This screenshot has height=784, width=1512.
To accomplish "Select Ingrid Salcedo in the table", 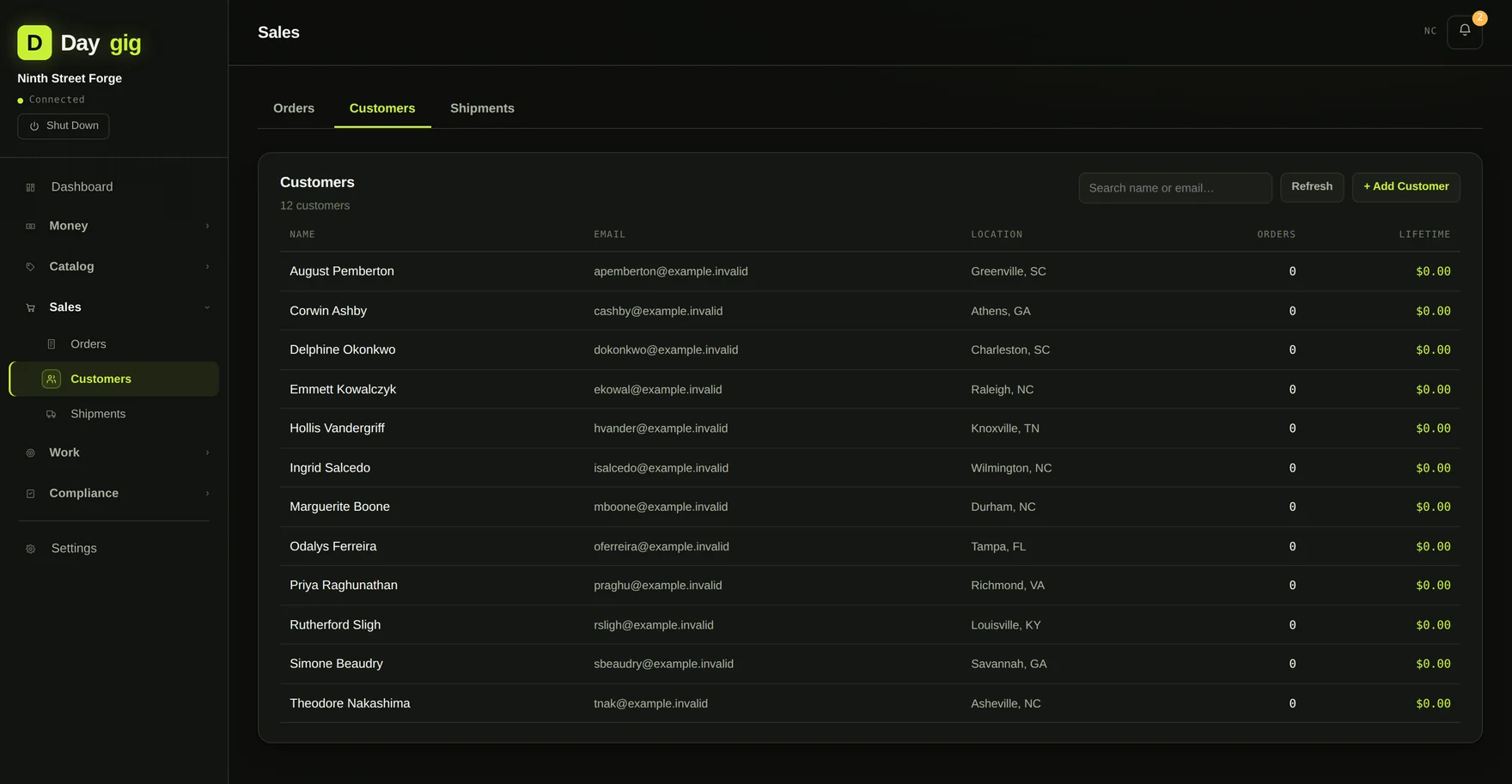I will tap(869, 468).
